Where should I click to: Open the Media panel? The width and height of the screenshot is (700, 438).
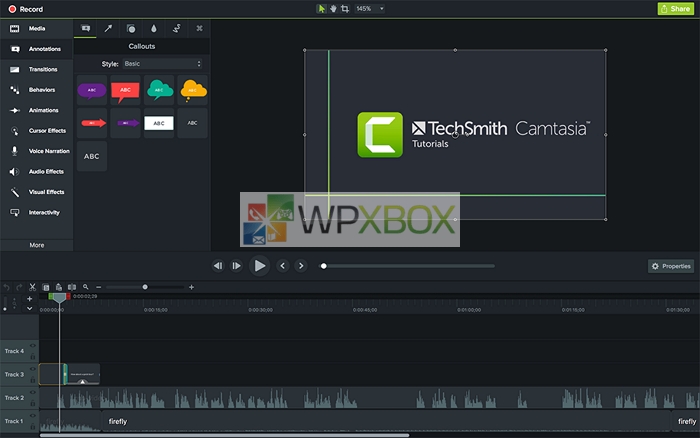[x=37, y=29]
